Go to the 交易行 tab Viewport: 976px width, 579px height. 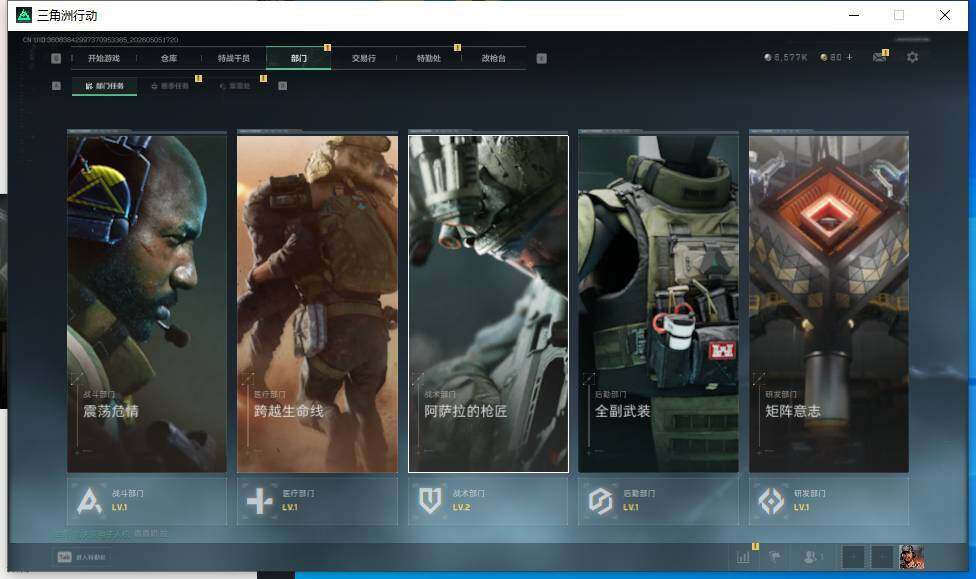(x=364, y=58)
